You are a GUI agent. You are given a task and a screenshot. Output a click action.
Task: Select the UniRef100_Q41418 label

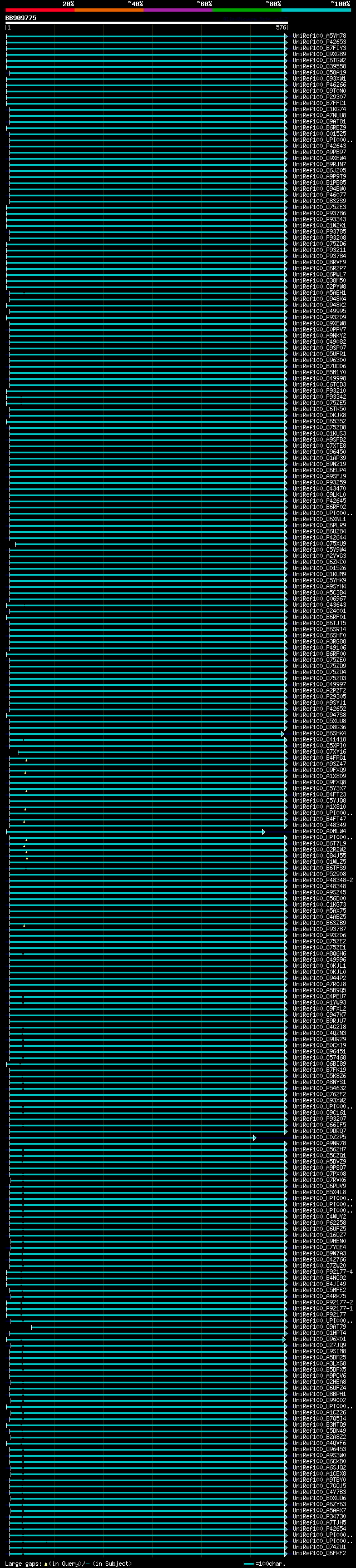pyautogui.click(x=319, y=740)
